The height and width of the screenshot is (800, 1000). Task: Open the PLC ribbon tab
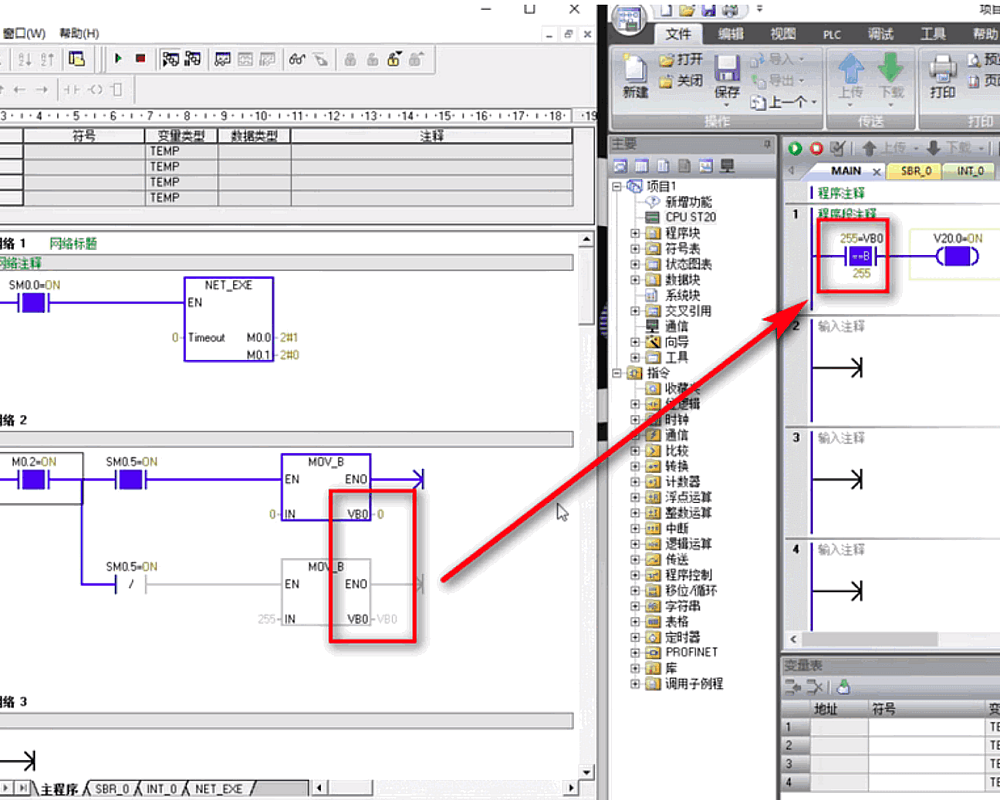832,34
